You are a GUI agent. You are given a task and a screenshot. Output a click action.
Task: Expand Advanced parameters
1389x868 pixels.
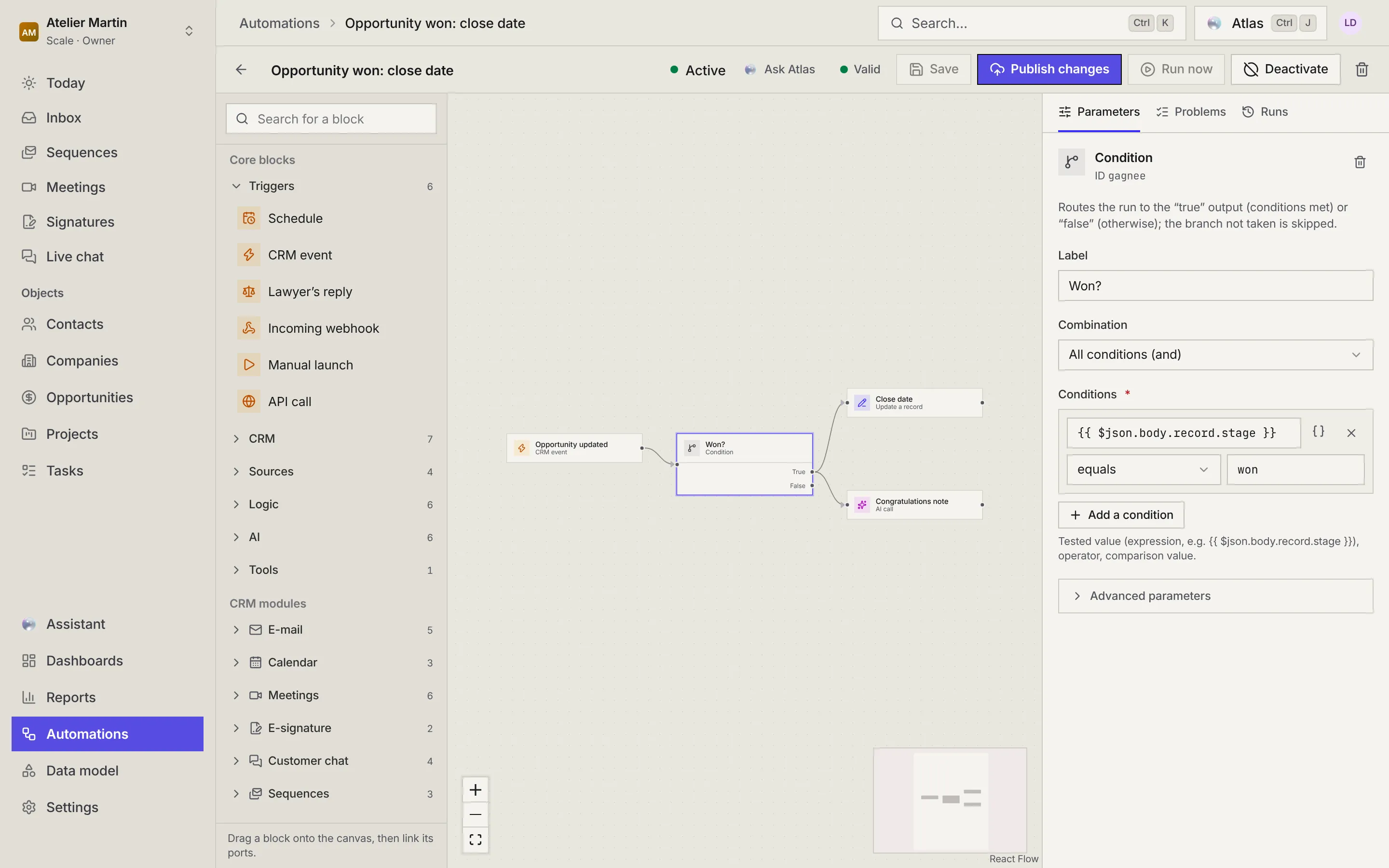coord(1215,596)
